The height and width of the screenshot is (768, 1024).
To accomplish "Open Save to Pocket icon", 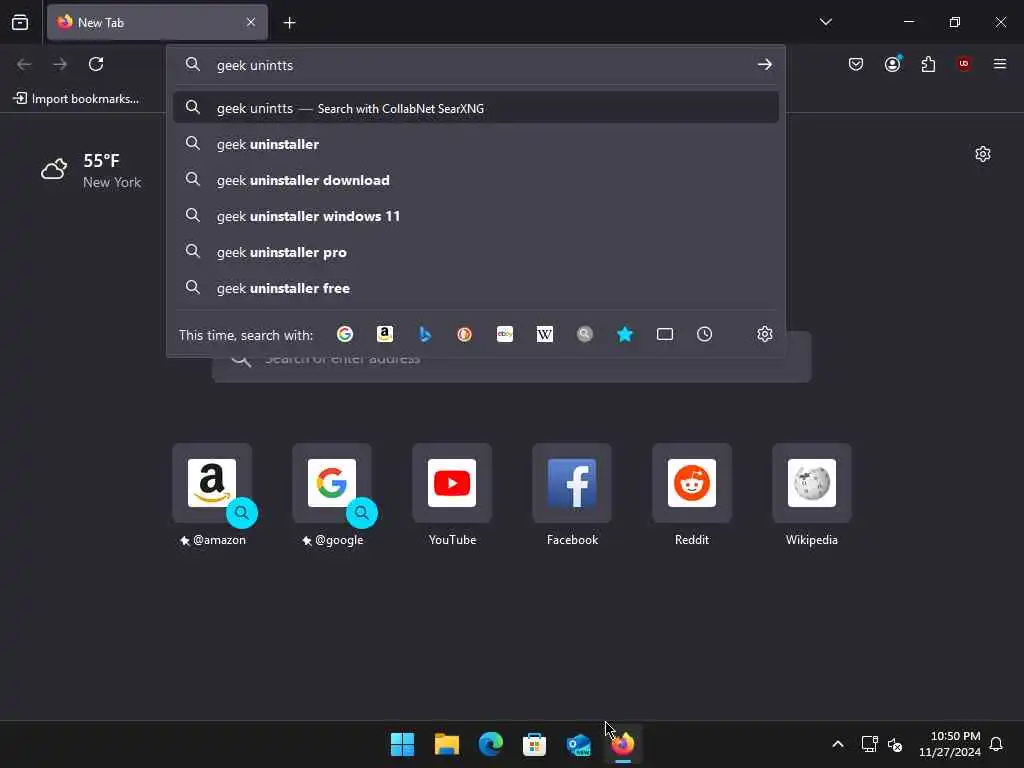I will click(x=856, y=64).
